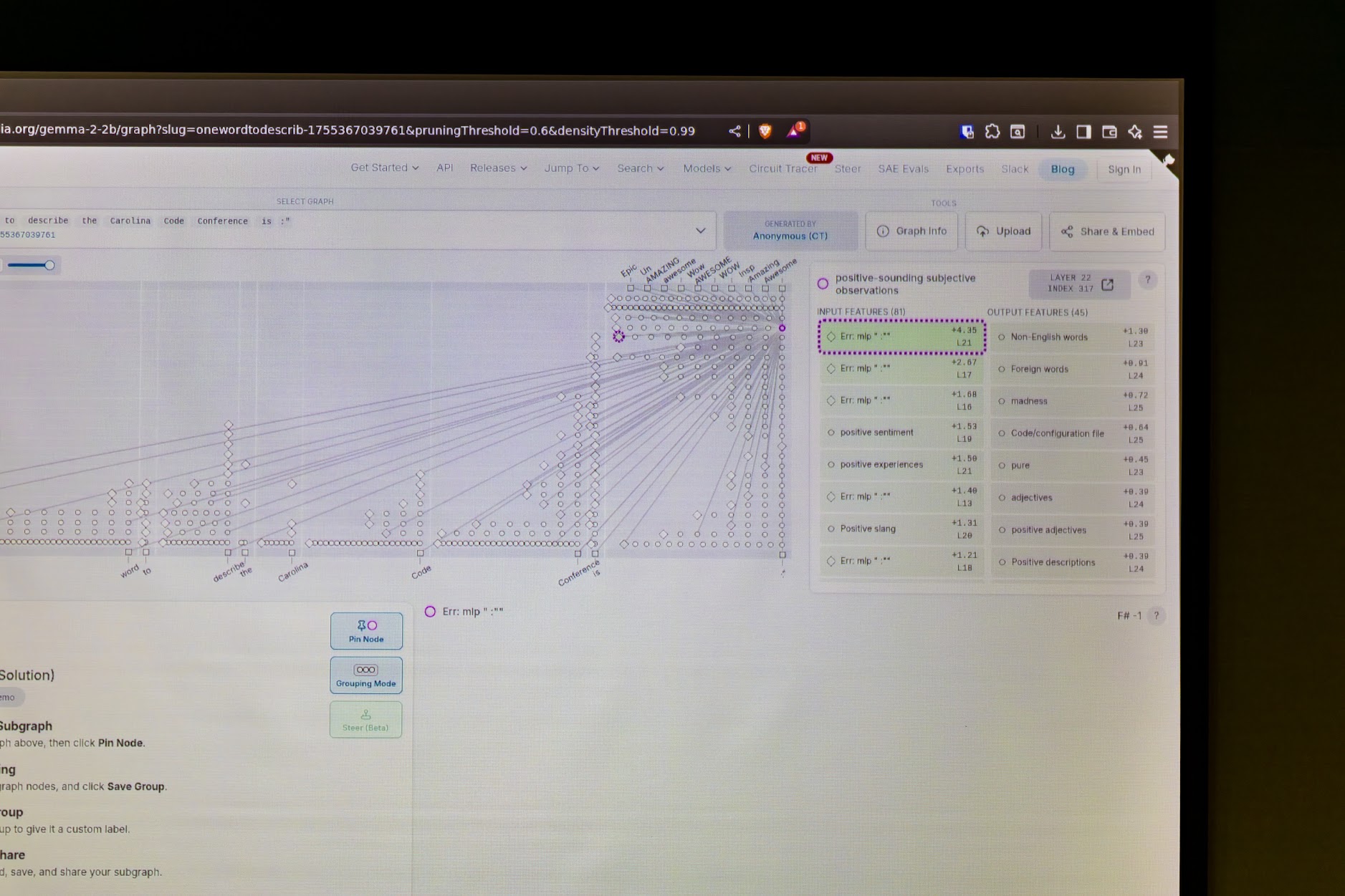
Task: Expand the Search dropdown
Action: (x=641, y=168)
